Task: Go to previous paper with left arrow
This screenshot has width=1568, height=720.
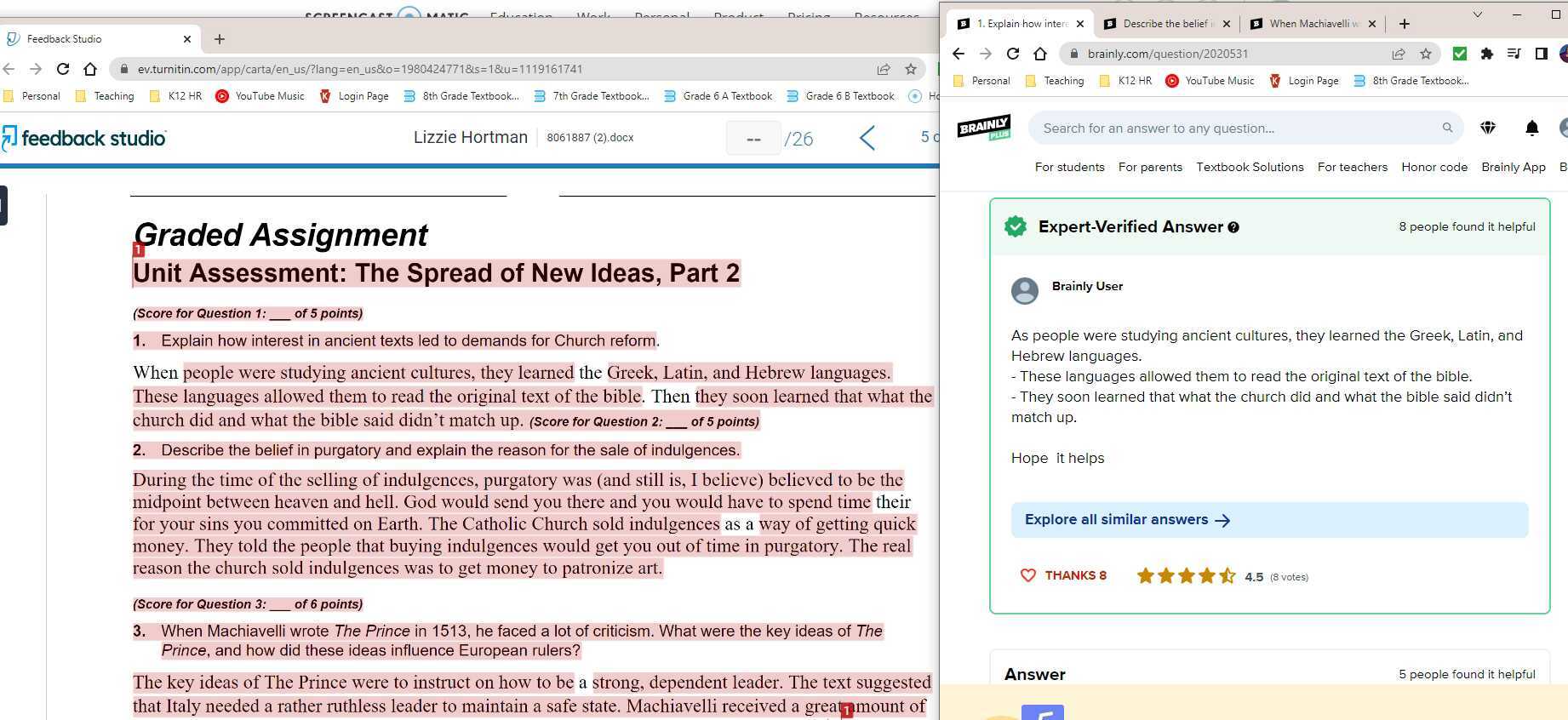Action: click(867, 138)
